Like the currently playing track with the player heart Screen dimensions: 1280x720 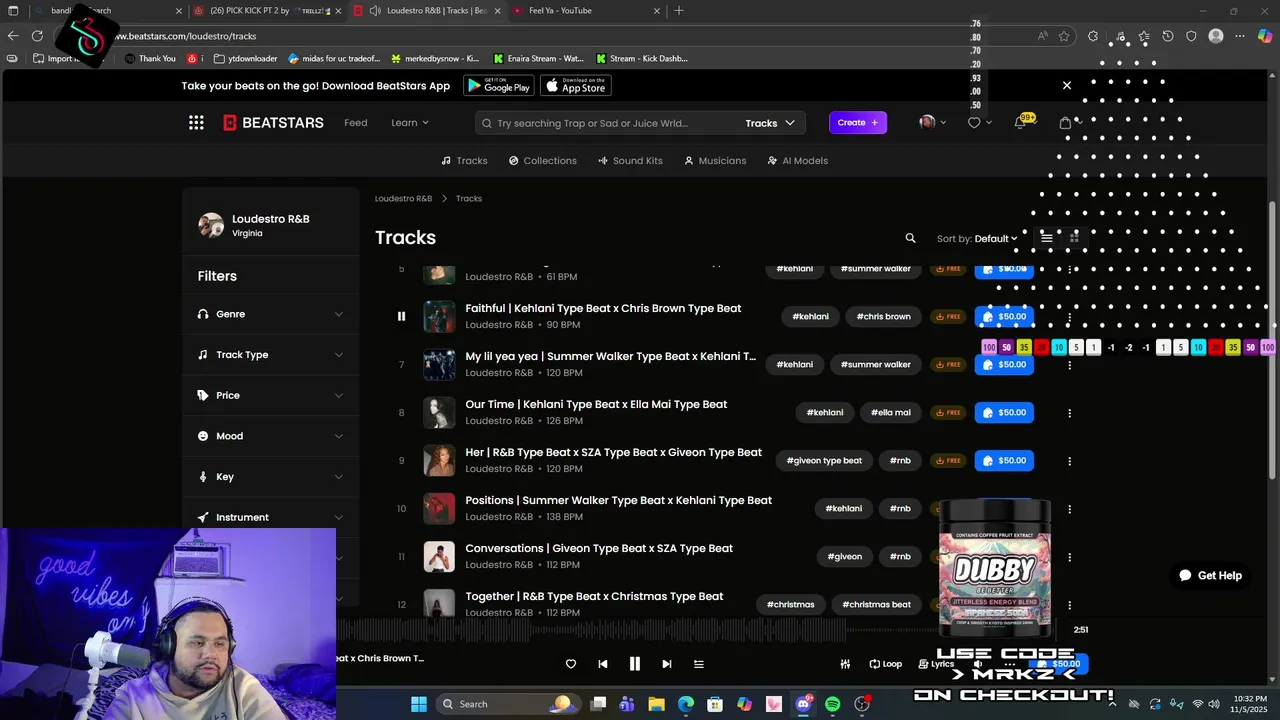click(571, 664)
